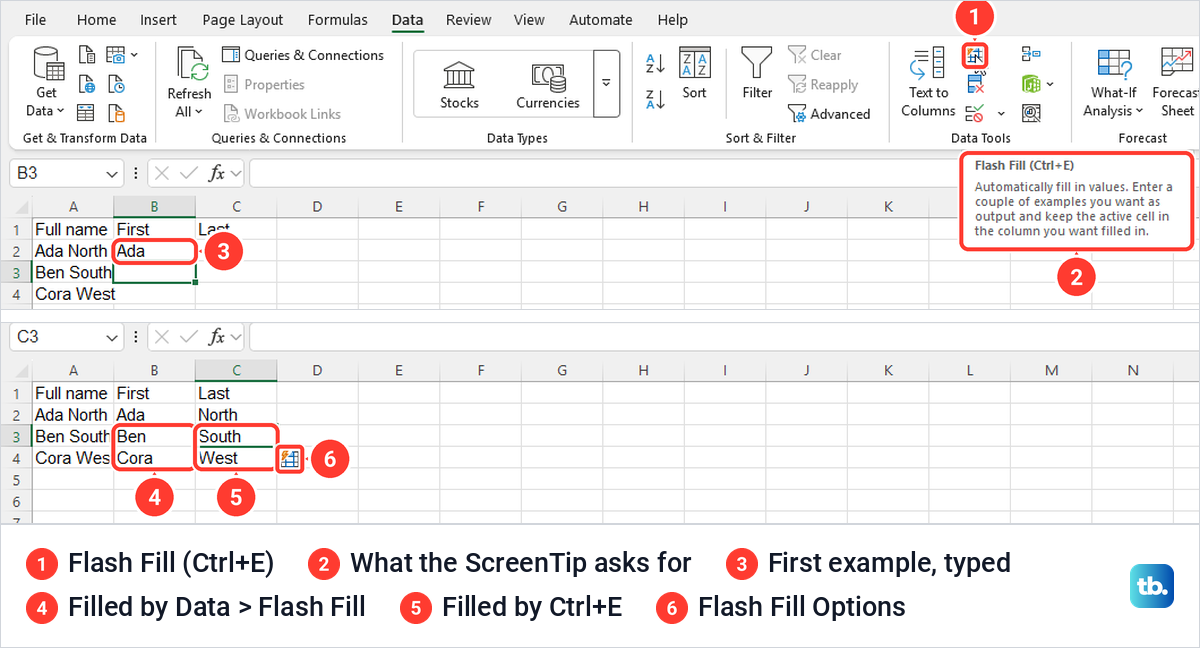
Task: Select cell containing West
Action: point(236,458)
